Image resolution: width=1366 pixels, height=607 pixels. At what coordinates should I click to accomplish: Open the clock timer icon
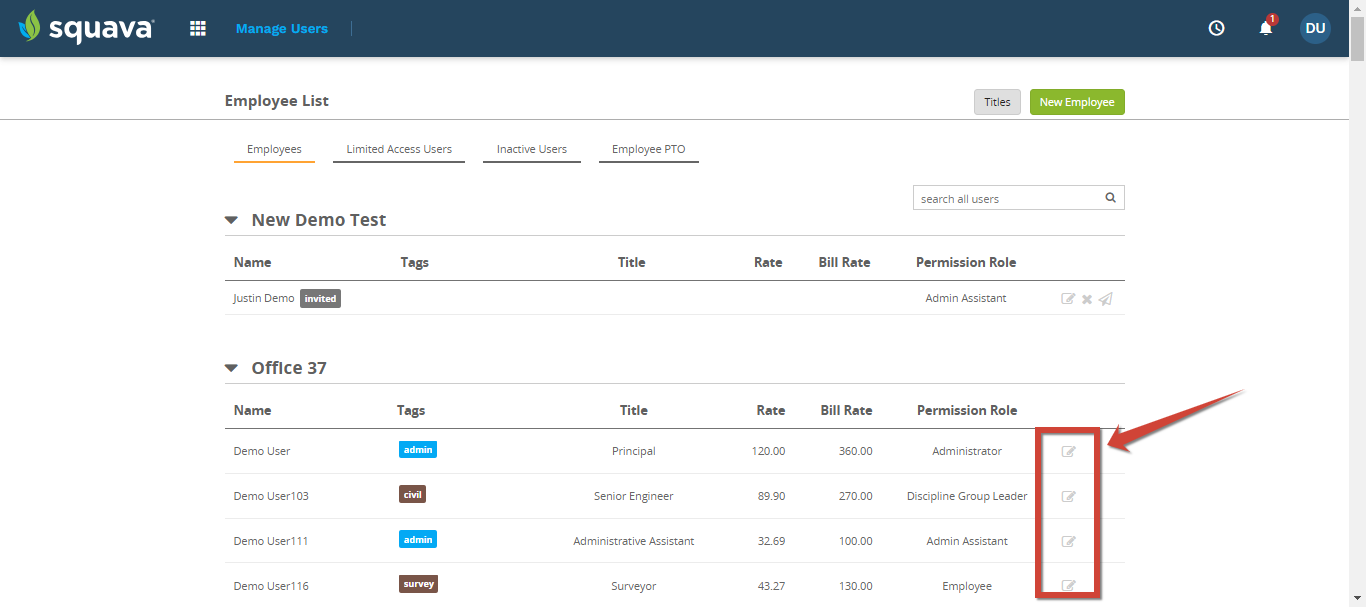[1217, 28]
